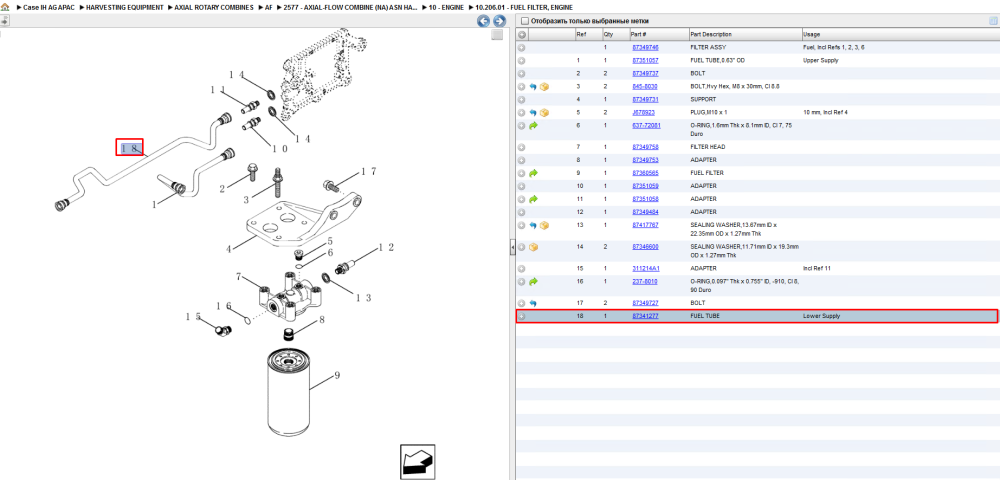Open breadcrumb Case IH AG APAC

[49, 8]
